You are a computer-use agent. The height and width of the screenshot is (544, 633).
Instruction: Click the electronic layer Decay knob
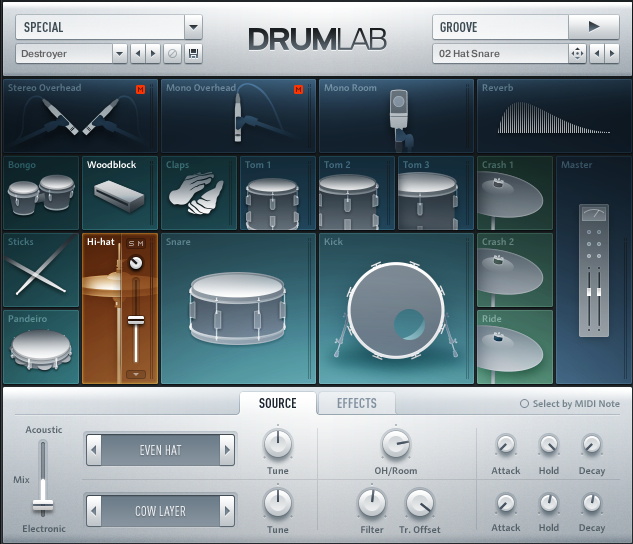[592, 503]
